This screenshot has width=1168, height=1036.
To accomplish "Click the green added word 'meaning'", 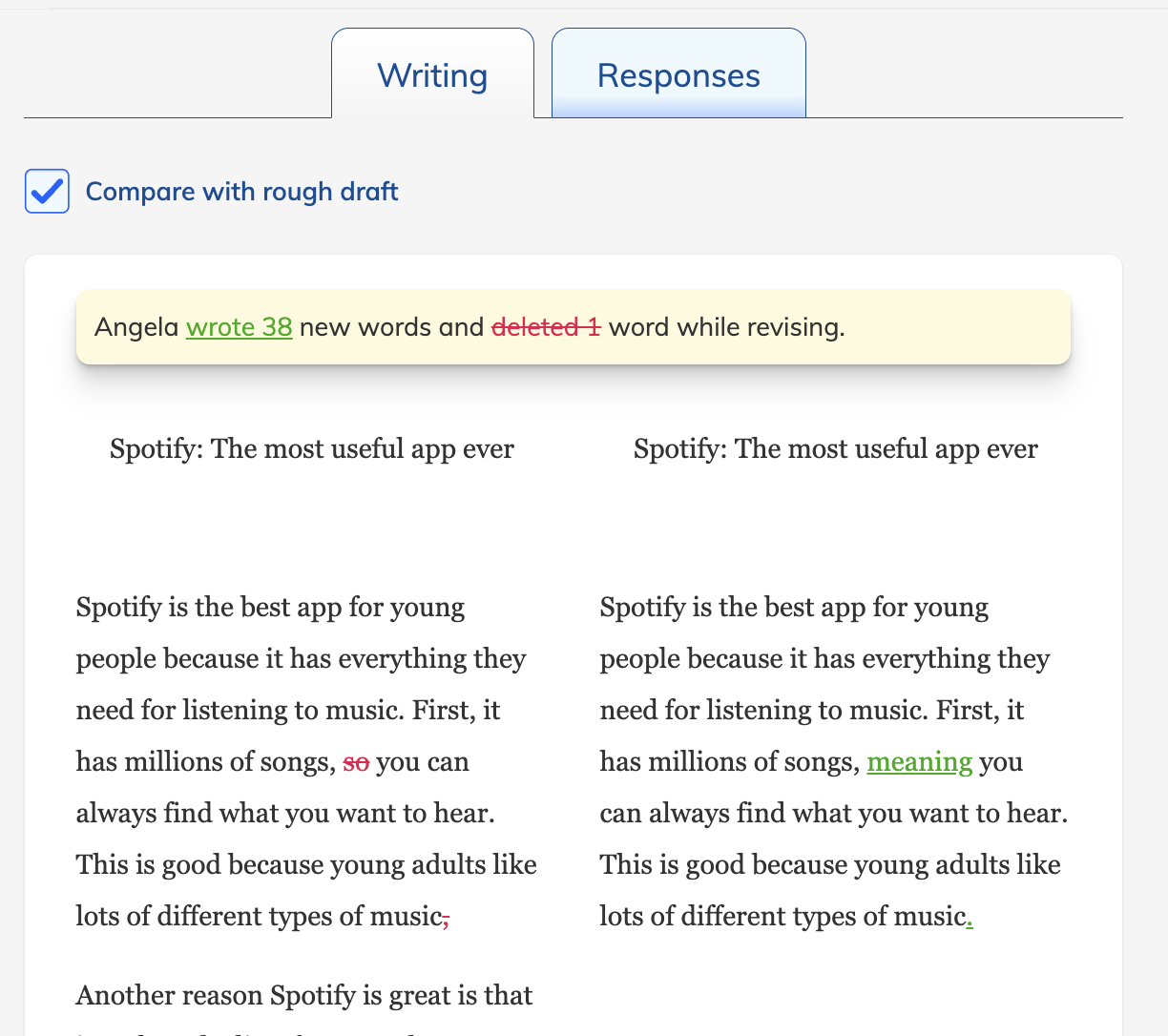I will (919, 762).
